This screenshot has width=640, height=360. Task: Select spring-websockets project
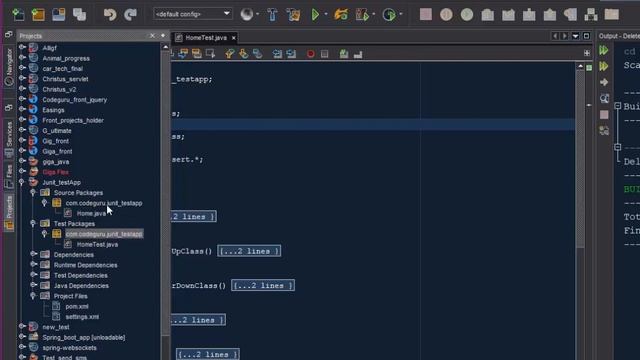69,348
